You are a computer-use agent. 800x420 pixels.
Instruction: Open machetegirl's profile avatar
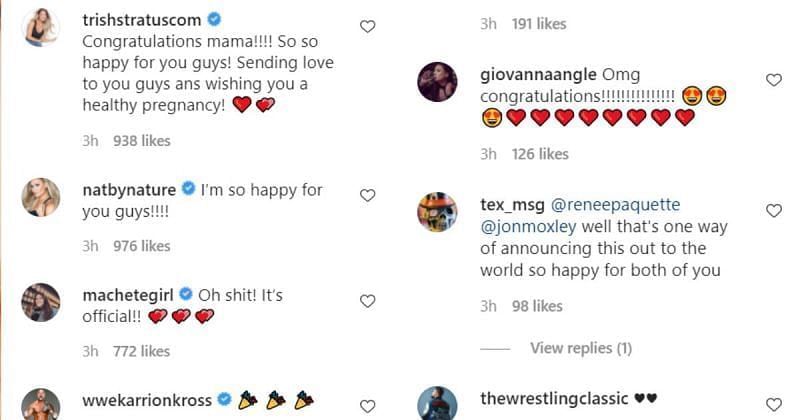41,301
